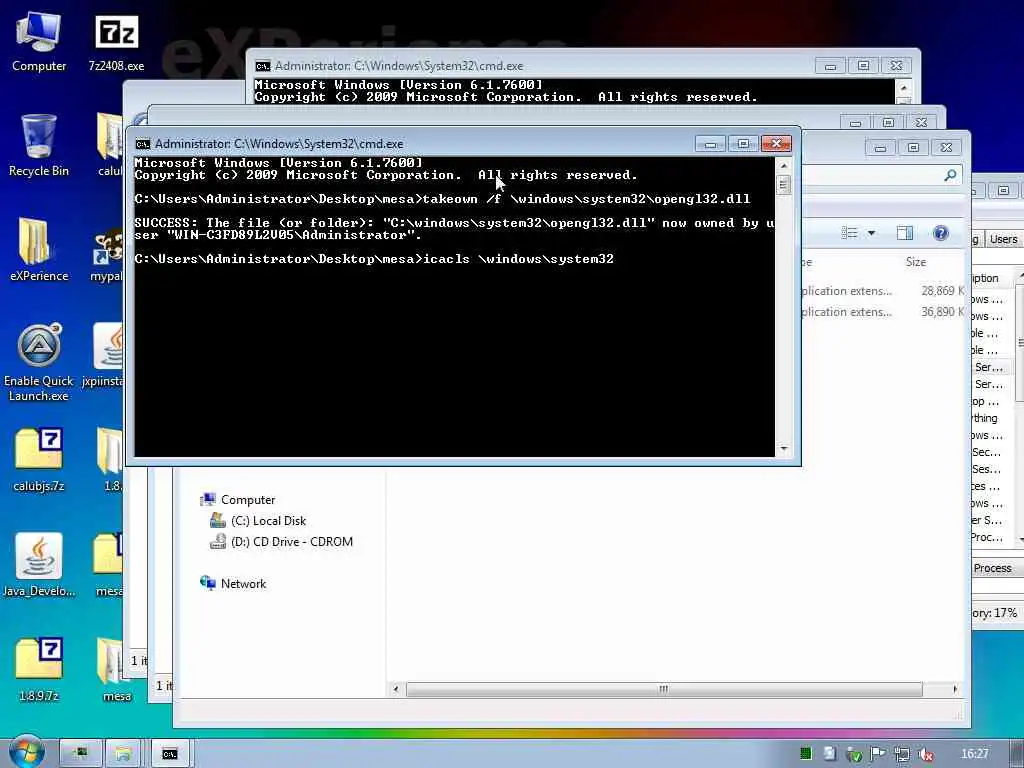Screen dimensions: 1024x768
Task: Click the muted volume tray icon
Action: point(925,754)
